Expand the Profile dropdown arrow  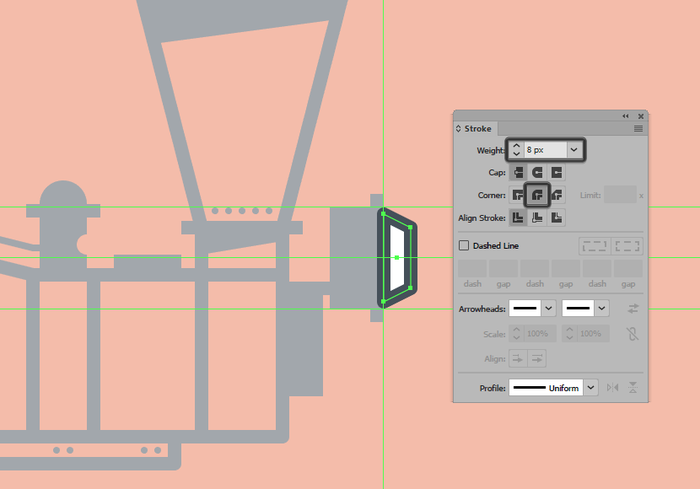[x=591, y=387]
